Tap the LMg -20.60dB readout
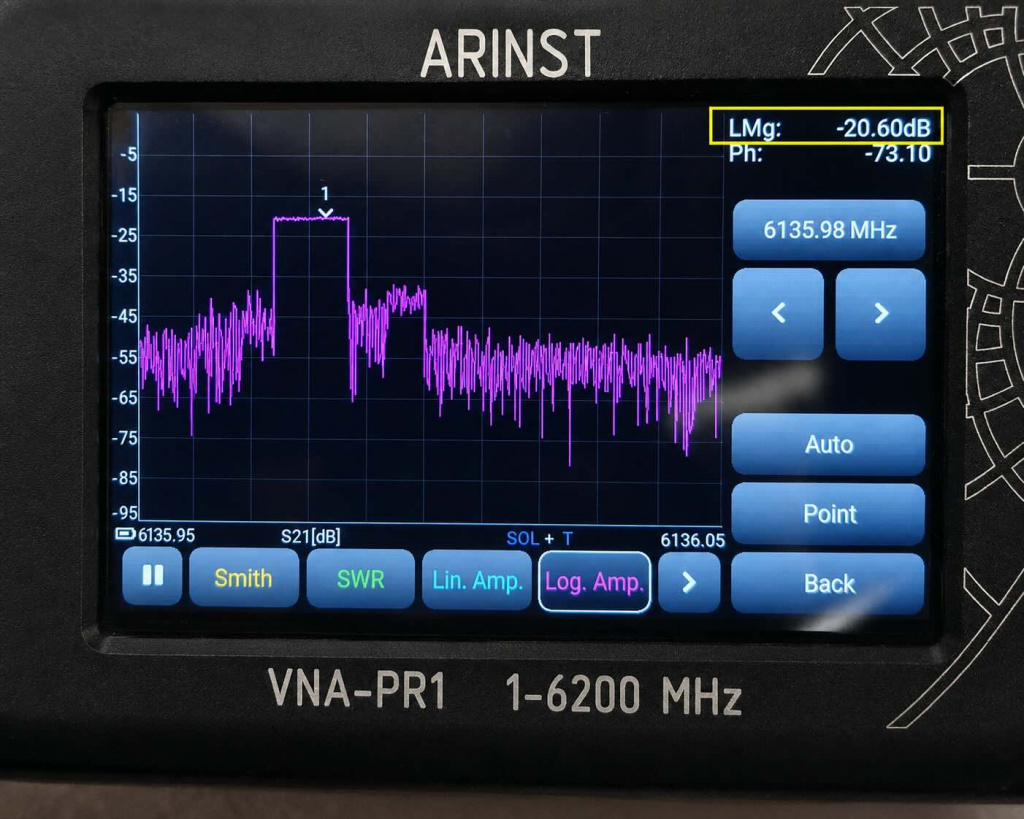This screenshot has width=1024, height=819. point(827,127)
